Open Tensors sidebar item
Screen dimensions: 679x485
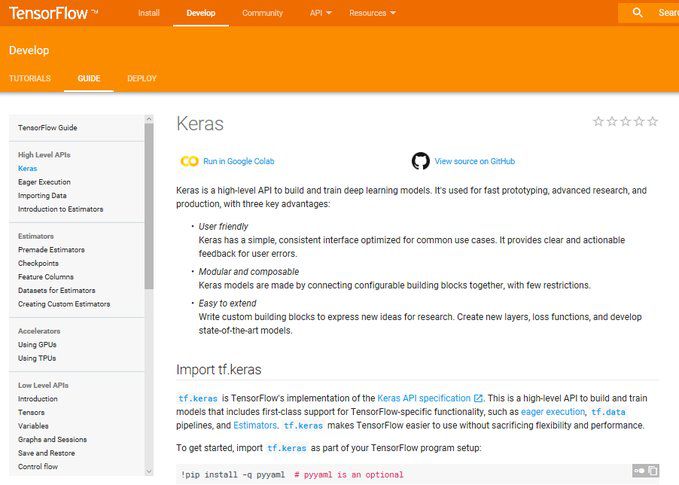(x=31, y=412)
